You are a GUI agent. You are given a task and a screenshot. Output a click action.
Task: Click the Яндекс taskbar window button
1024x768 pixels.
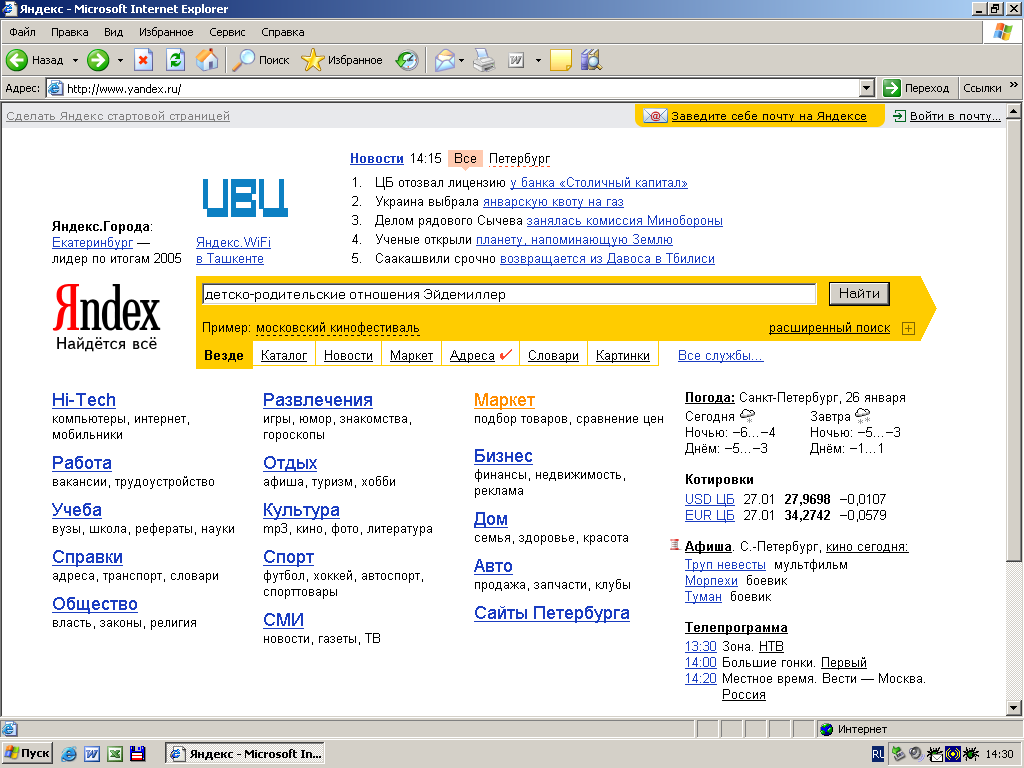coord(245,754)
